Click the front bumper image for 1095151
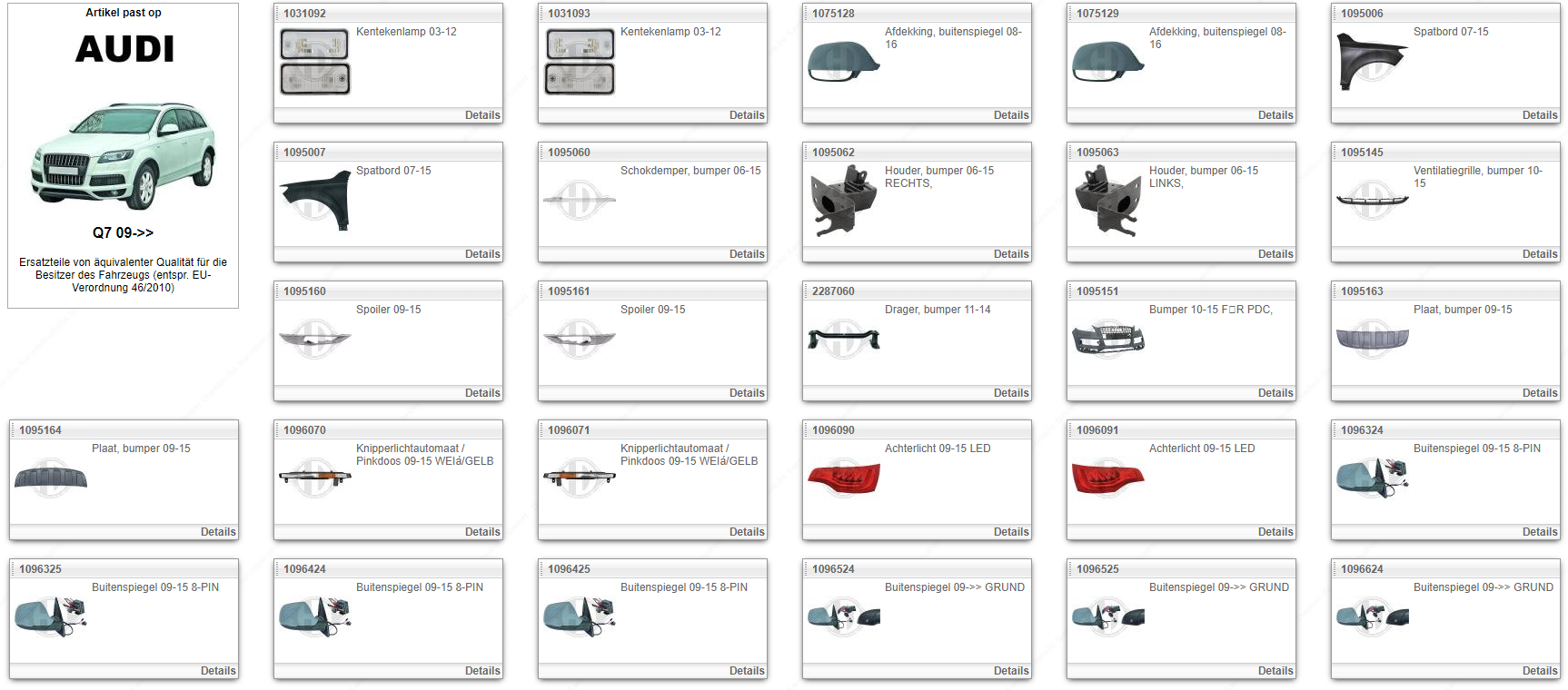The width and height of the screenshot is (1568, 690). [x=1107, y=340]
